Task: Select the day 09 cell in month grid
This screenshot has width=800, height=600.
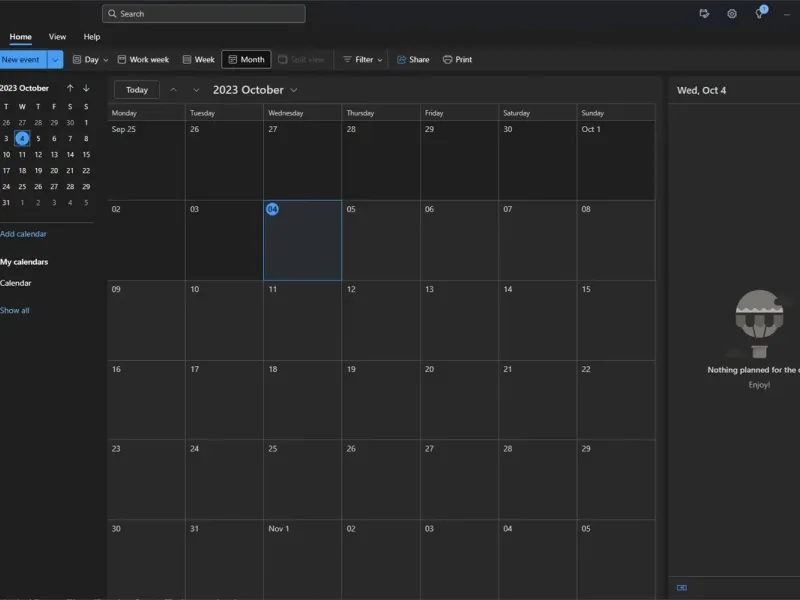Action: 146,320
